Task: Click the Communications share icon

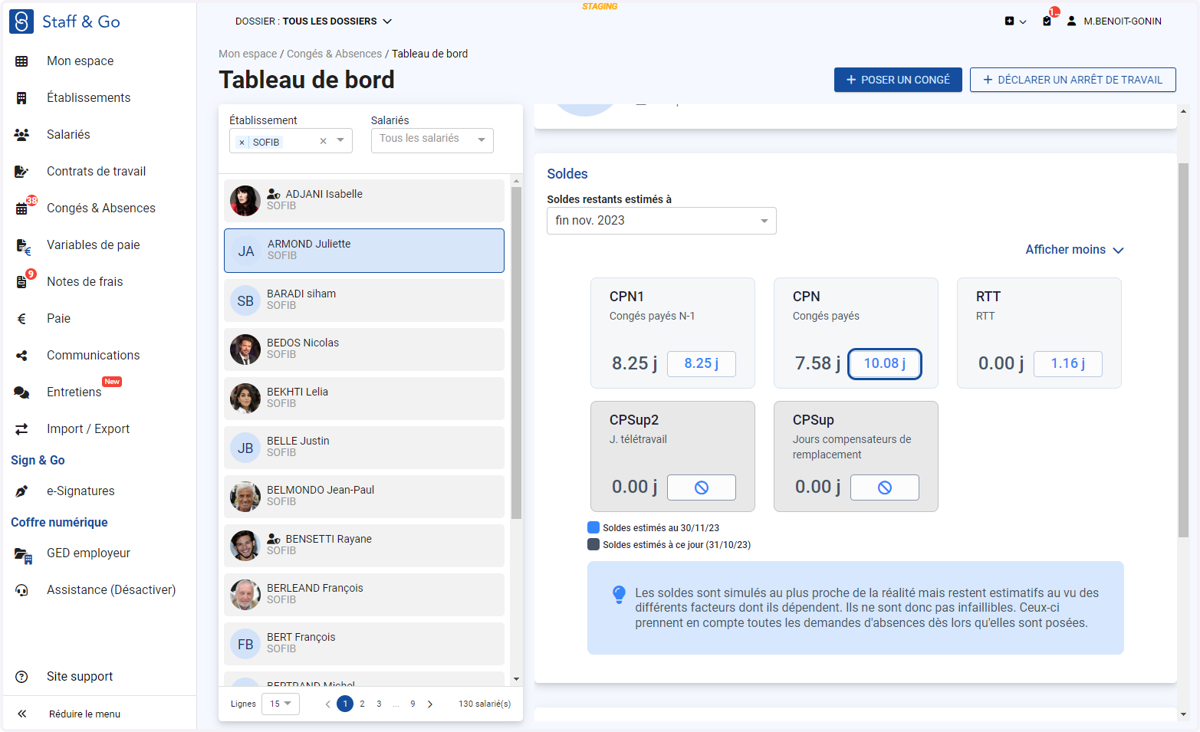Action: point(22,356)
